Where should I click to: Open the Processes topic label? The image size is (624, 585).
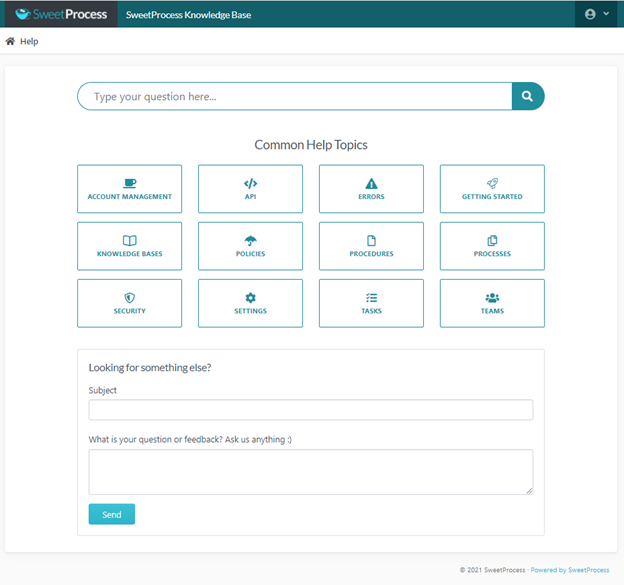click(492, 254)
